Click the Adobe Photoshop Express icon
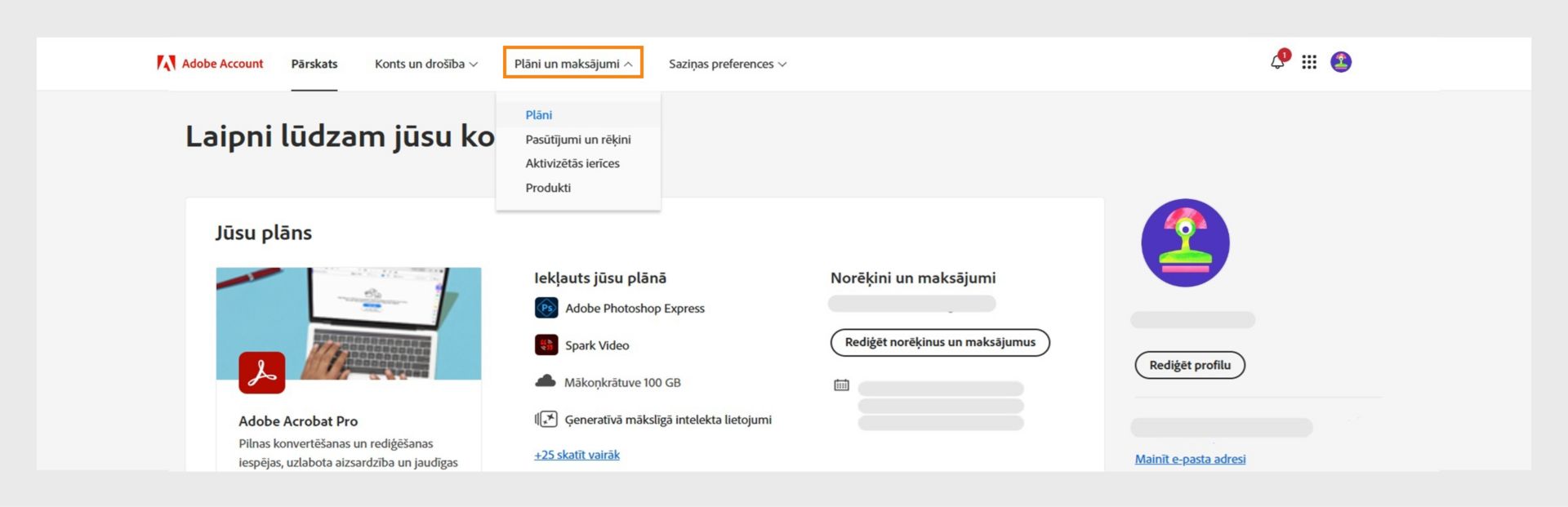Screen dimensions: 1568x507 pyautogui.click(x=546, y=308)
